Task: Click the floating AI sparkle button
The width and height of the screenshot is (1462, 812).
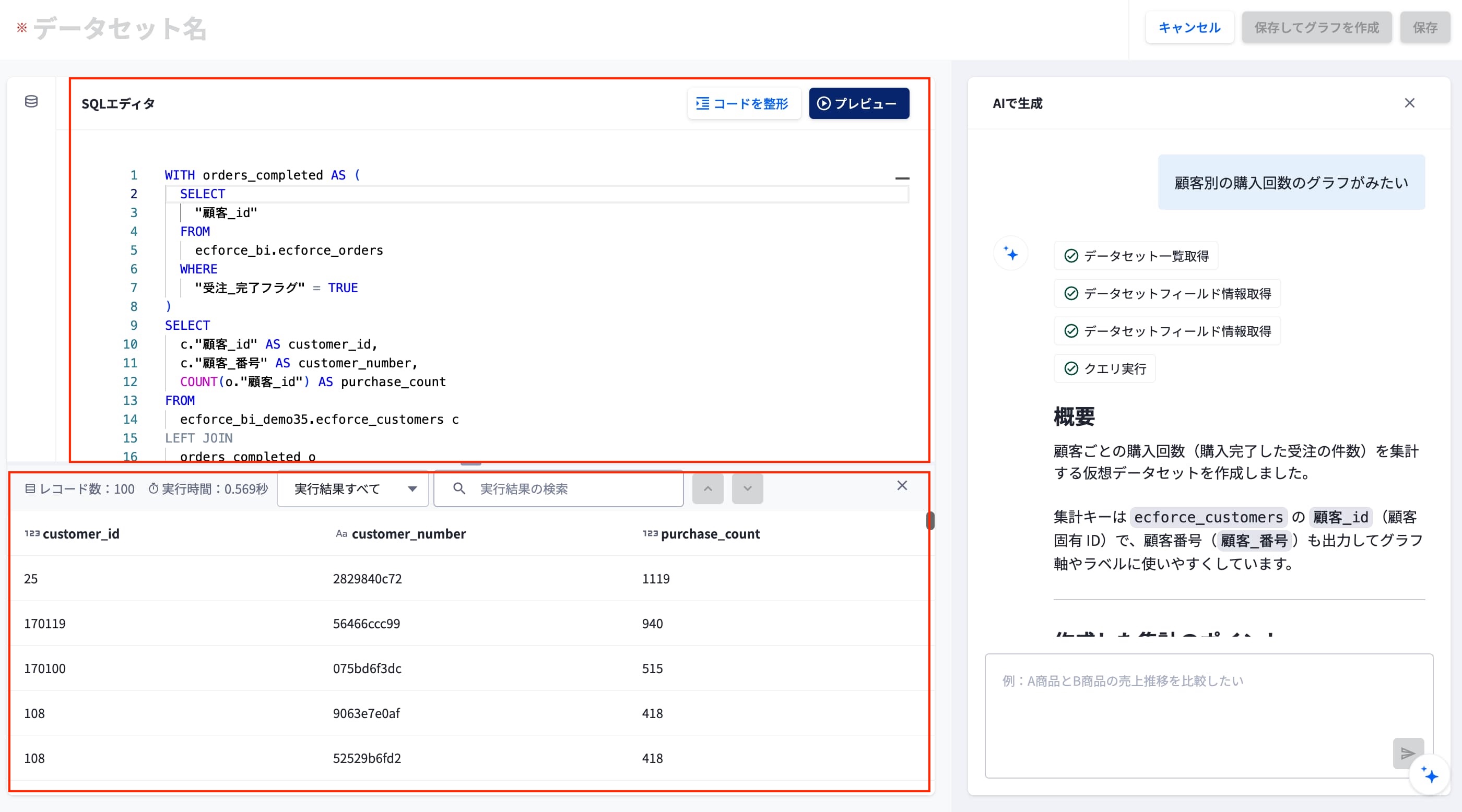Action: [x=1429, y=775]
